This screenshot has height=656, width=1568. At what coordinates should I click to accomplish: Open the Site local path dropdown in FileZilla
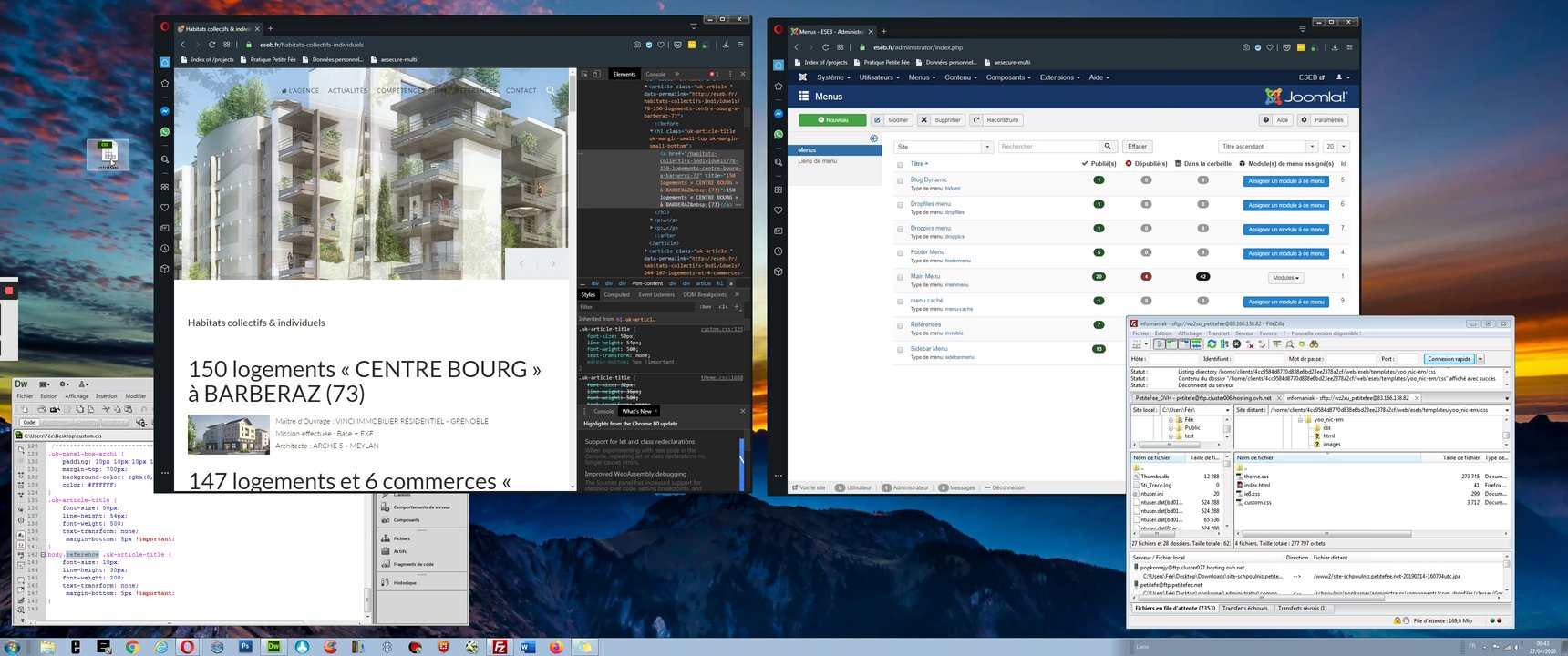(1227, 410)
